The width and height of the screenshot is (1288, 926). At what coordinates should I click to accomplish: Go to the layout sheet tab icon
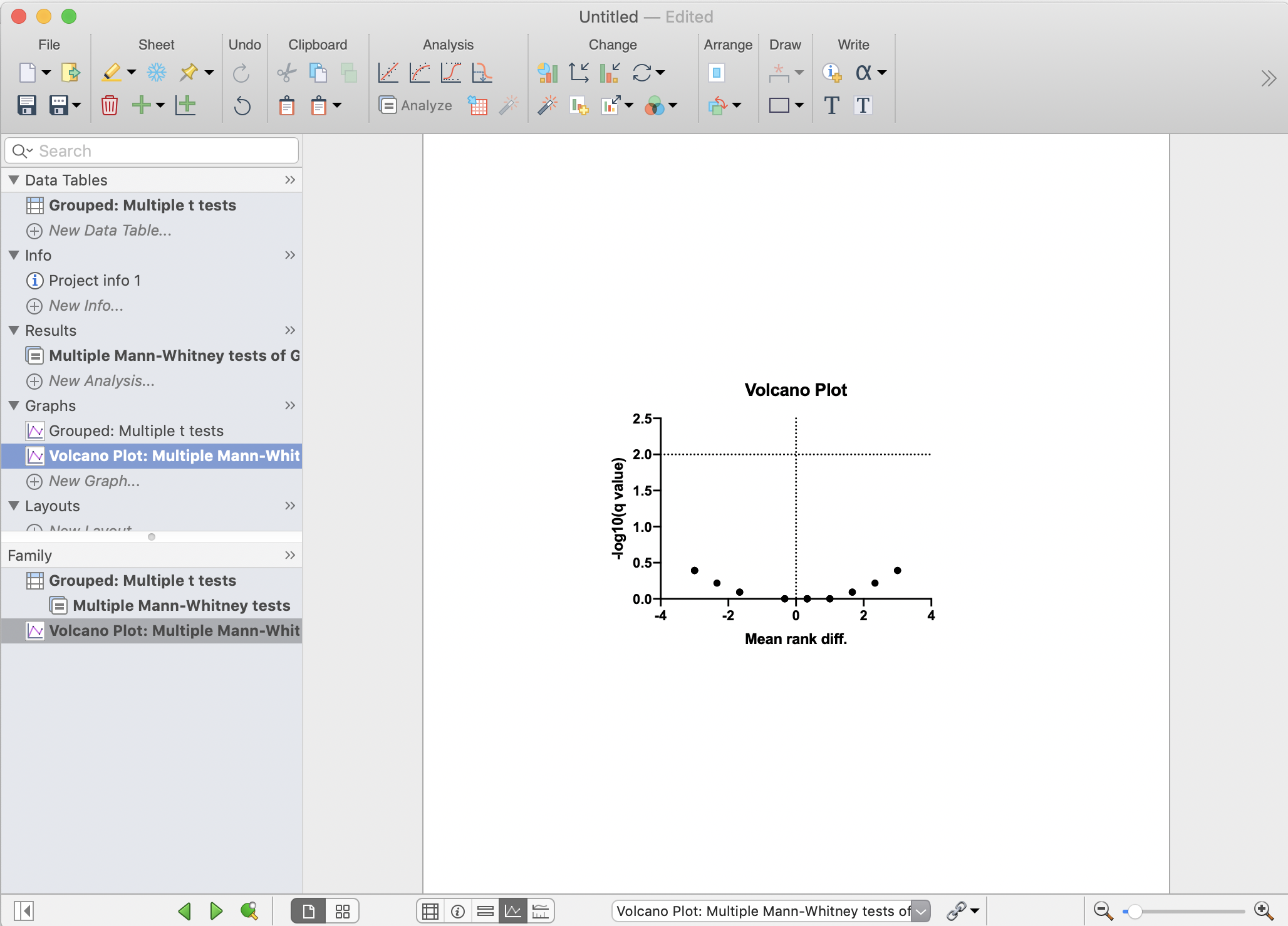pyautogui.click(x=540, y=911)
